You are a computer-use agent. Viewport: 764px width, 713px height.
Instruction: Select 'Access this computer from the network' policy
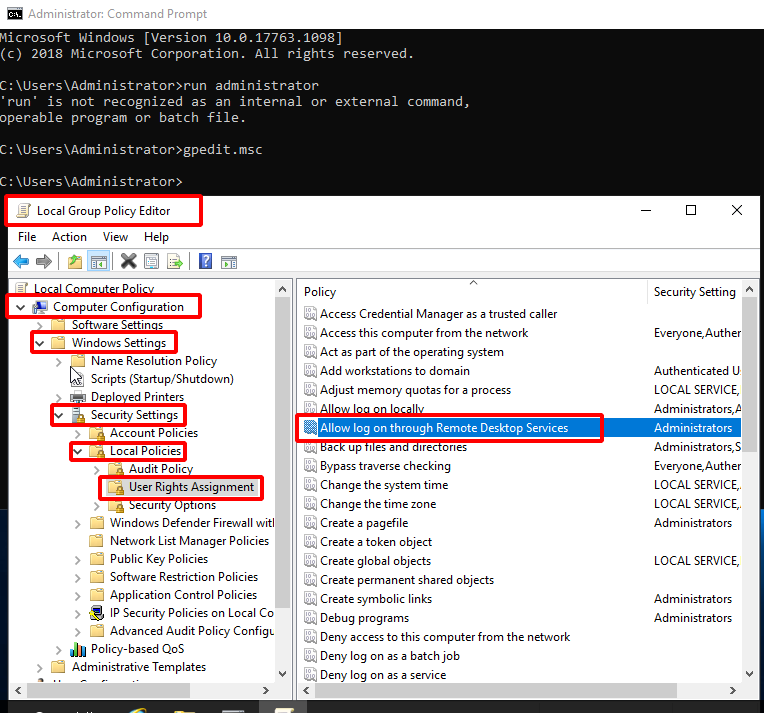(x=424, y=332)
